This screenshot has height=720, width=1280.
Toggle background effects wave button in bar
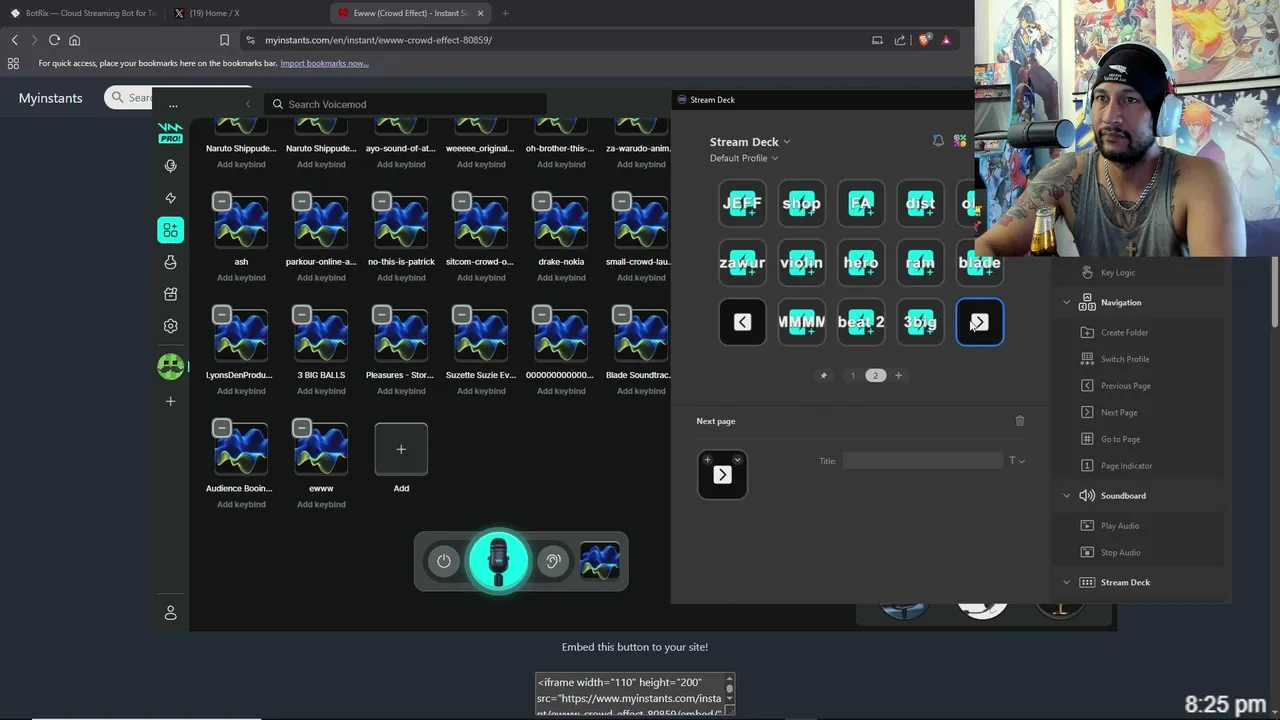600,561
